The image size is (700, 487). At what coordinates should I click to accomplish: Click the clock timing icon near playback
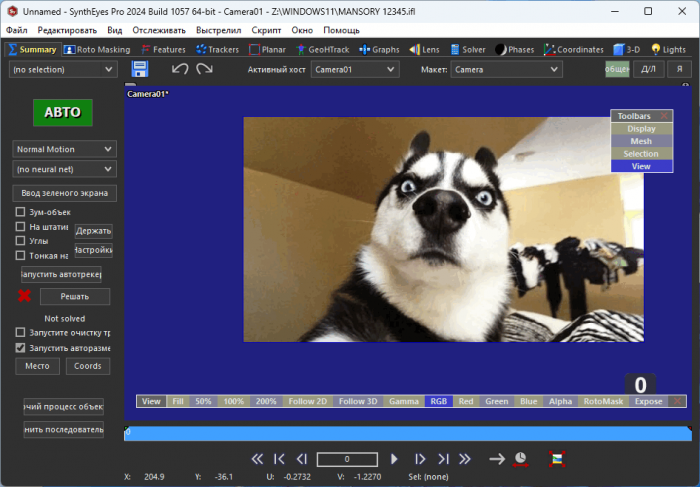click(521, 459)
